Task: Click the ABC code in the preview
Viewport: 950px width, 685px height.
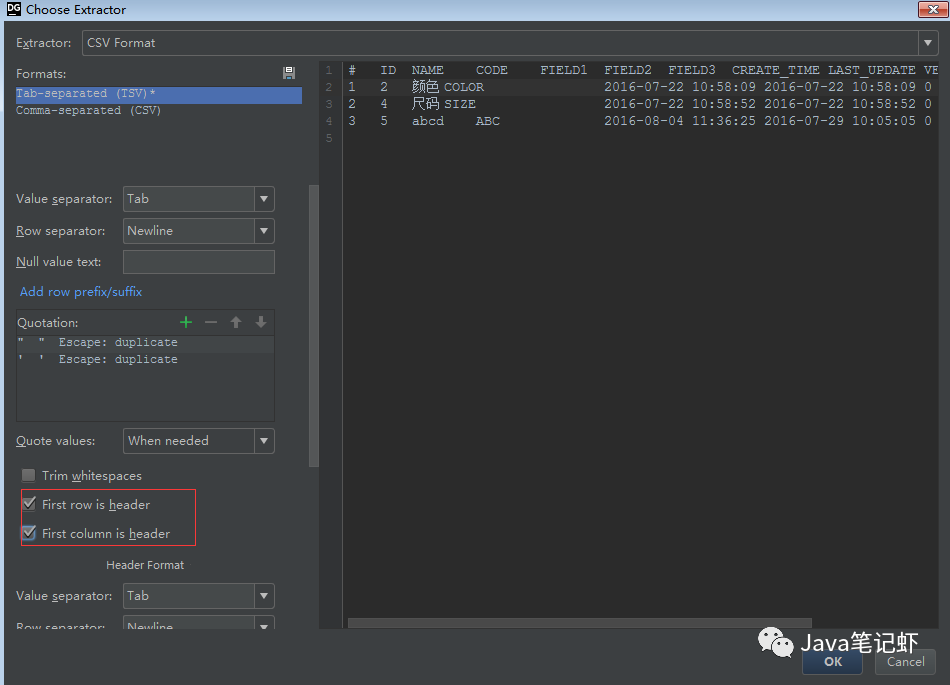Action: coord(488,121)
